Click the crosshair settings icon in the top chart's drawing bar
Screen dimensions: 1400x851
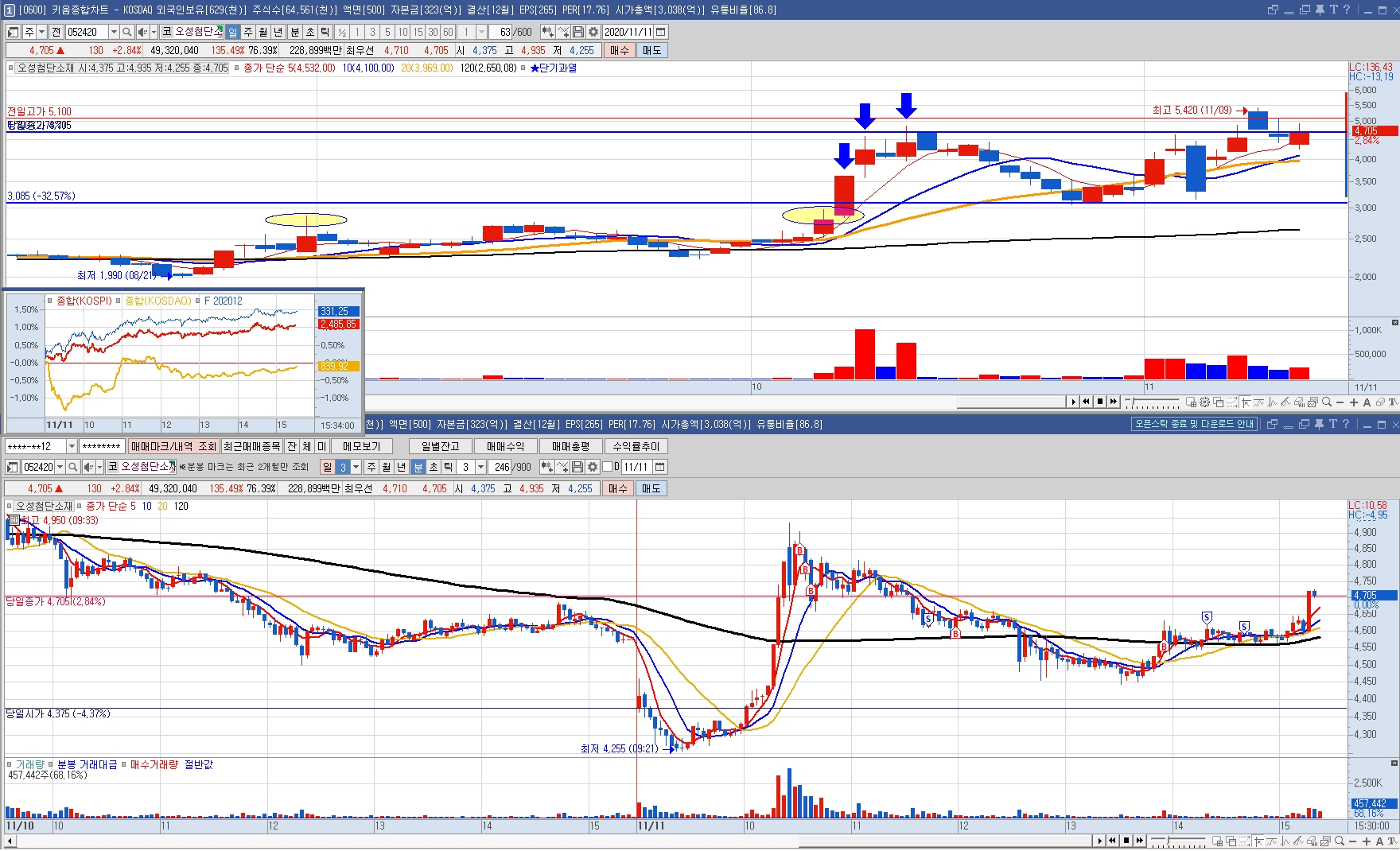[x=1204, y=402]
